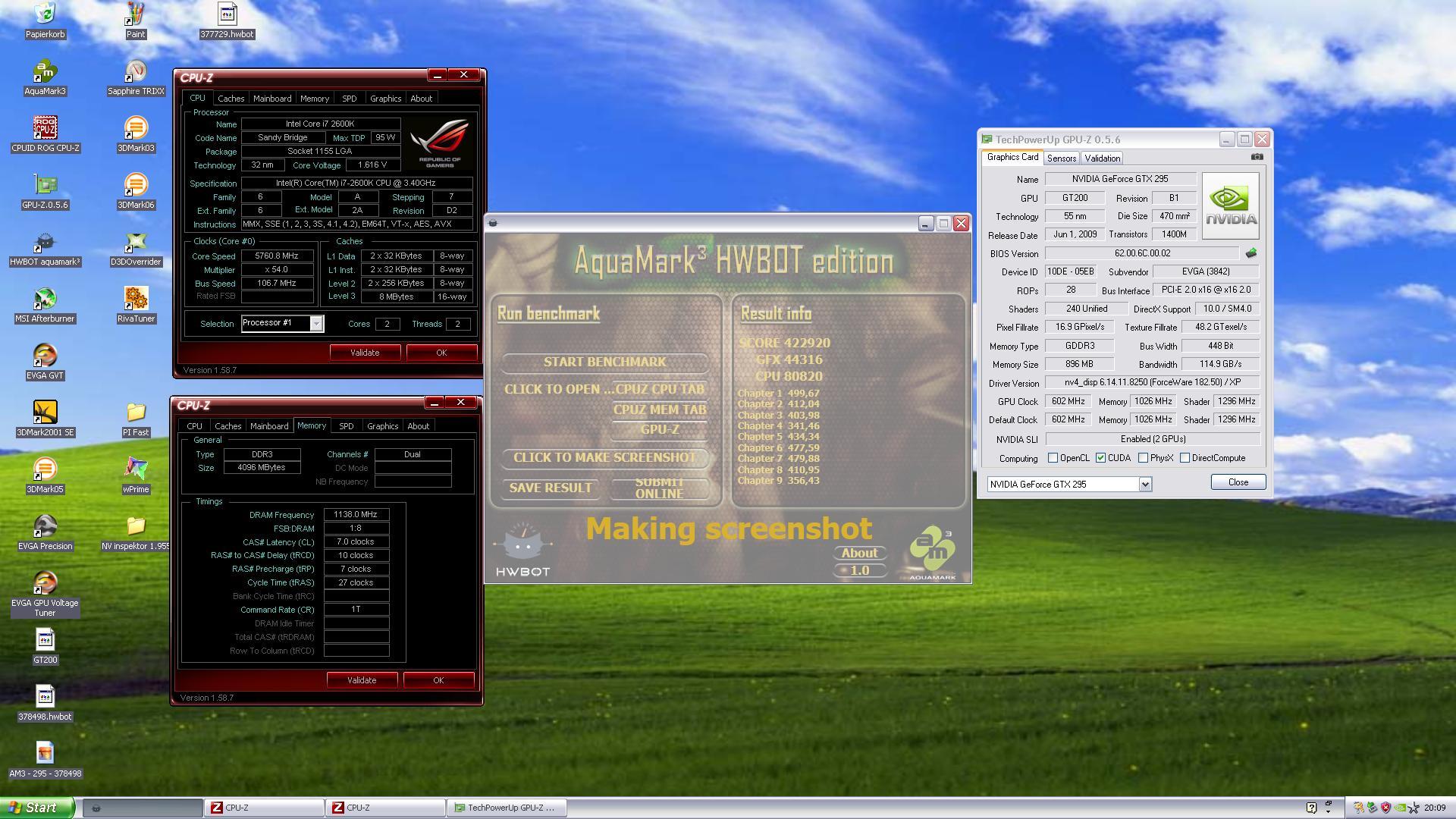Click CPUZ CPU TAB in AquaMark
This screenshot has height=819, width=1456.
(660, 389)
